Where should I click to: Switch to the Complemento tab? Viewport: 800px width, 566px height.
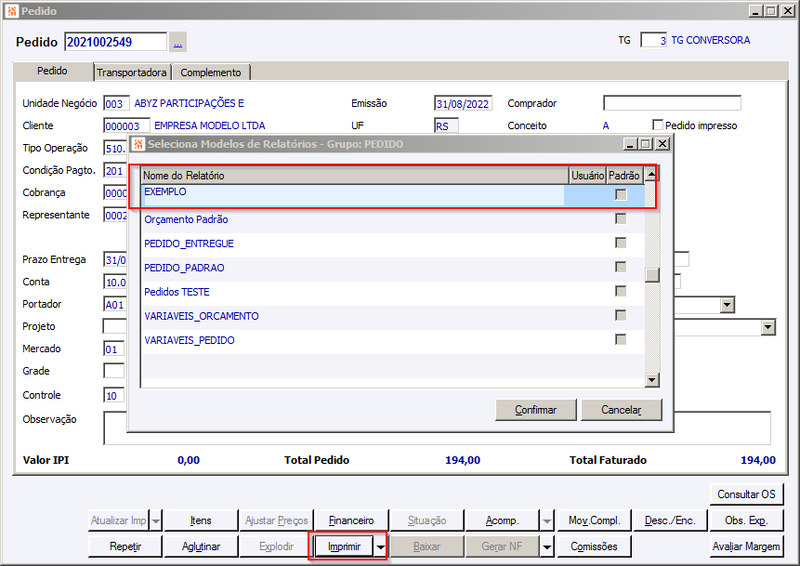point(211,72)
